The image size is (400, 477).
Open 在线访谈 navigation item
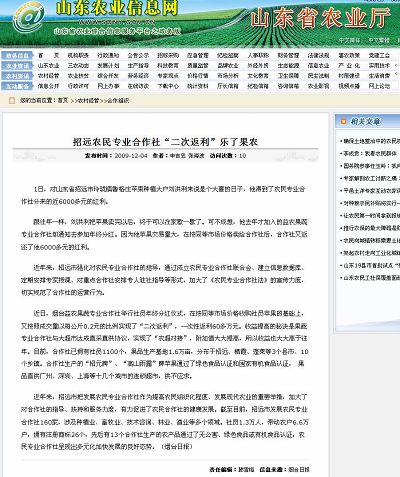[138, 86]
